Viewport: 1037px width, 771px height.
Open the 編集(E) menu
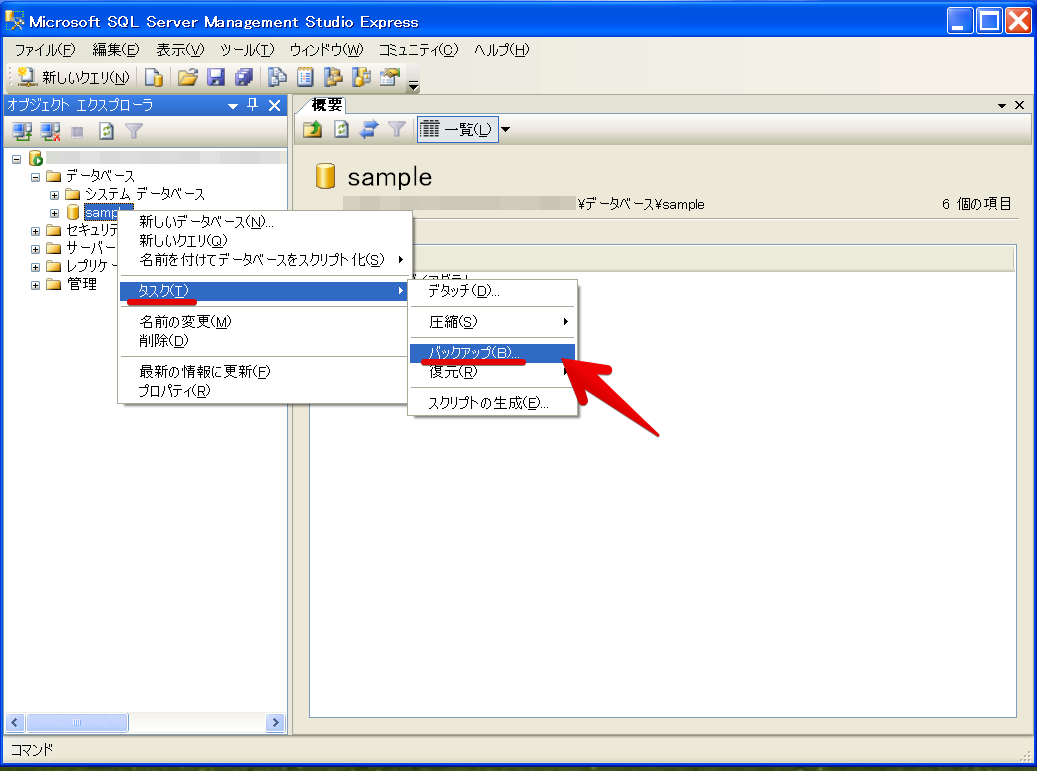(x=116, y=50)
